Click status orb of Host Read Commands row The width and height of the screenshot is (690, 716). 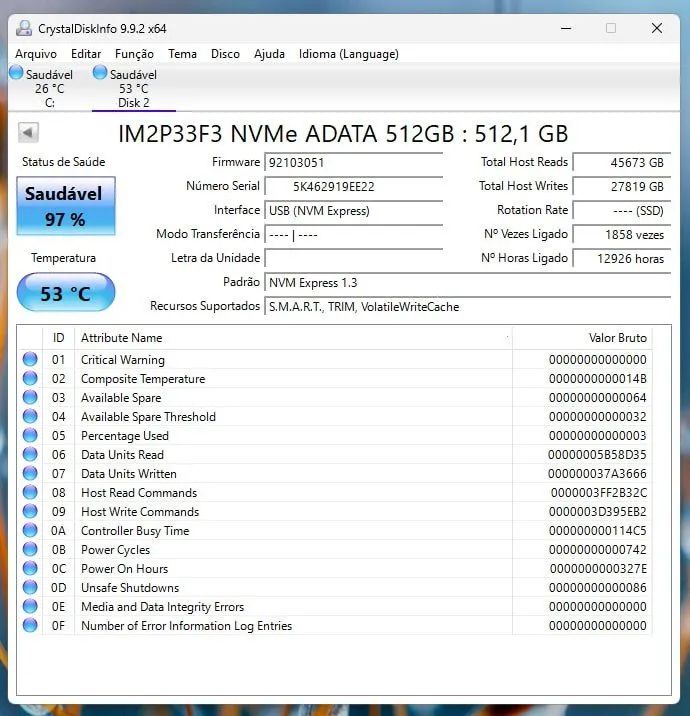point(30,492)
